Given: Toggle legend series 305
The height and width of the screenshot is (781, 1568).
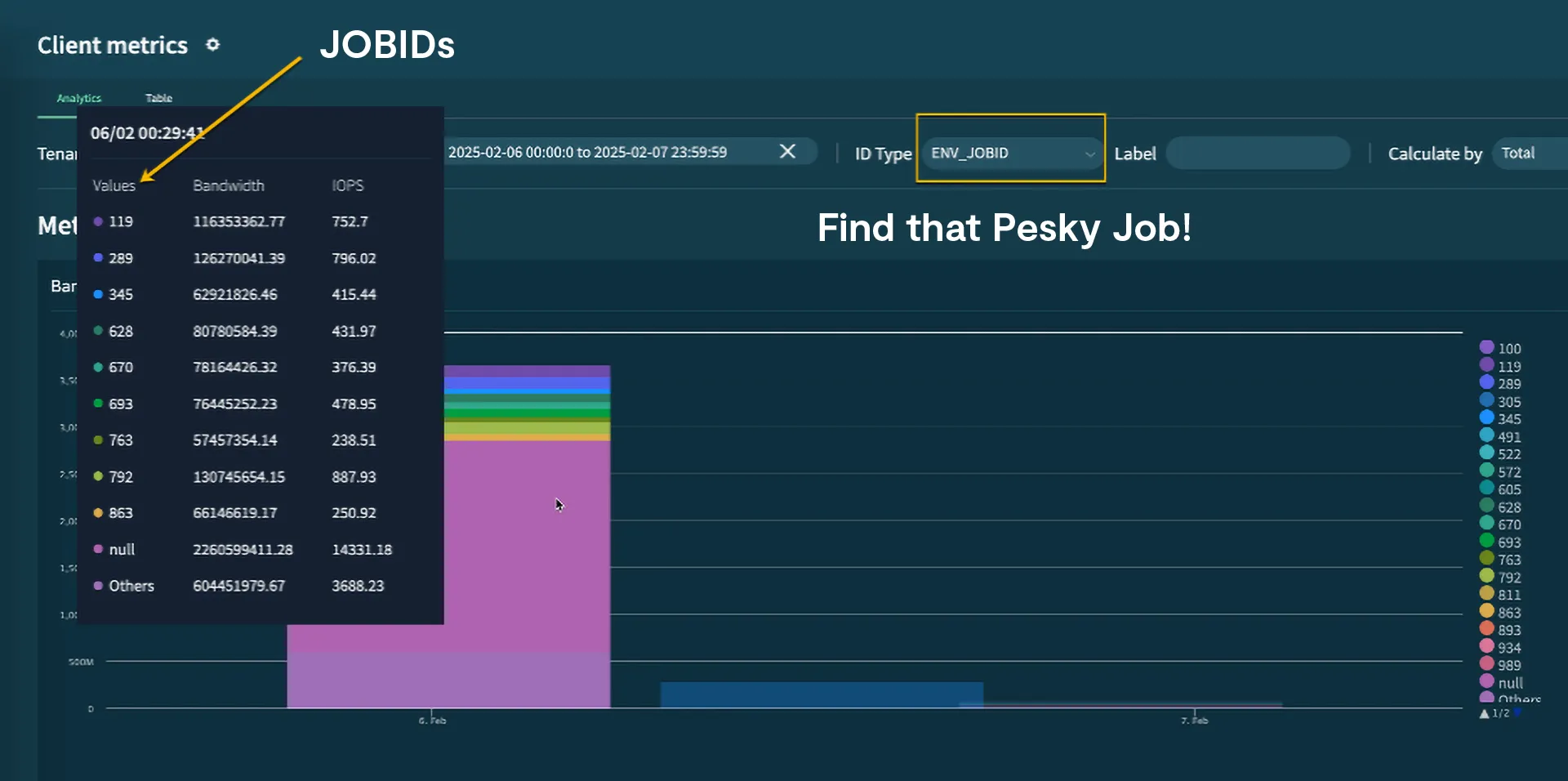Looking at the screenshot, I should click(1500, 401).
